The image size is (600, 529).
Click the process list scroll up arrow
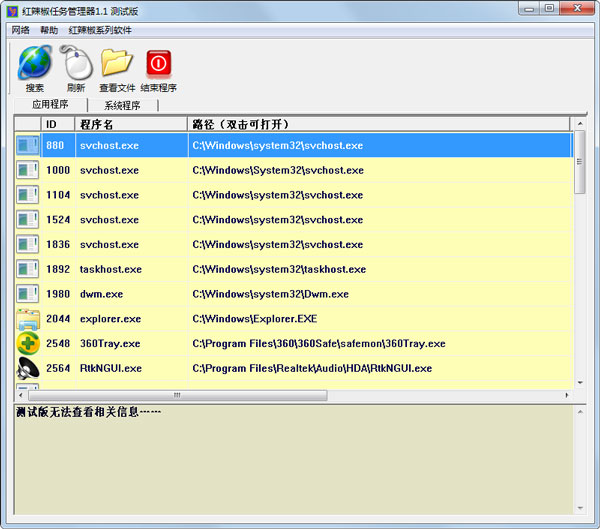(x=580, y=124)
